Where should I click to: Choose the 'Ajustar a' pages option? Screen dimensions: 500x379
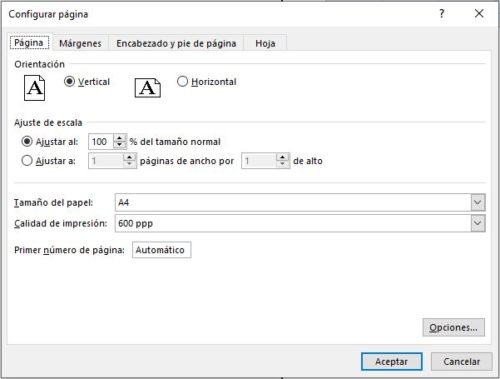(x=27, y=161)
